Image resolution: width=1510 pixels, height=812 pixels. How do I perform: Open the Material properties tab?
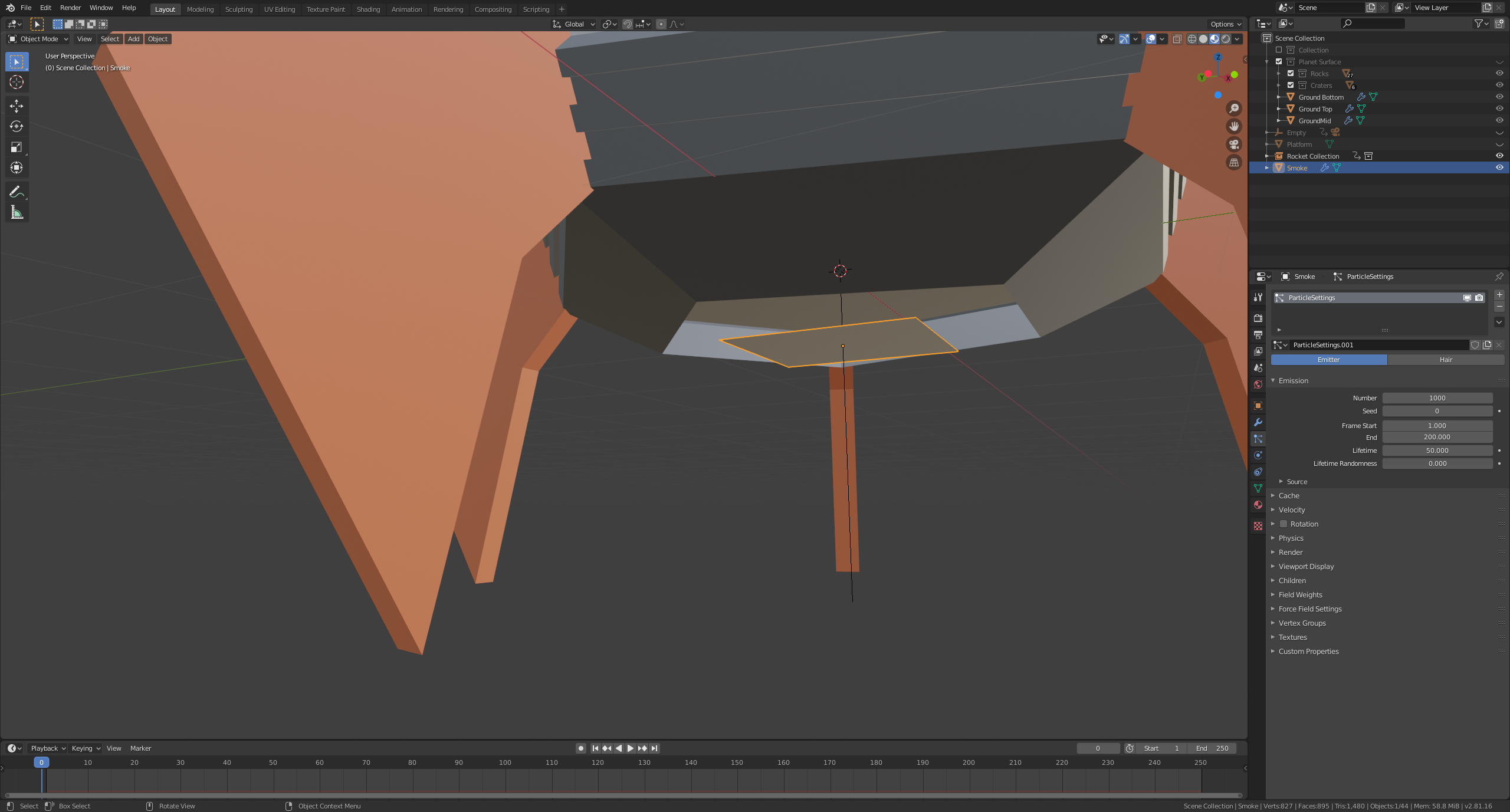1258,505
